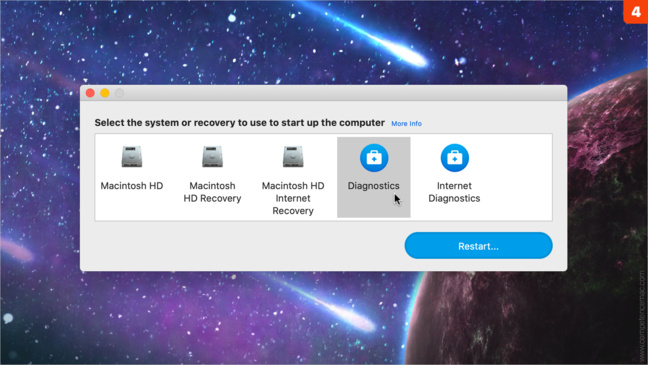The height and width of the screenshot is (365, 648).
Task: Select the Macintosh HD Recovery drive icon
Action: tap(212, 157)
